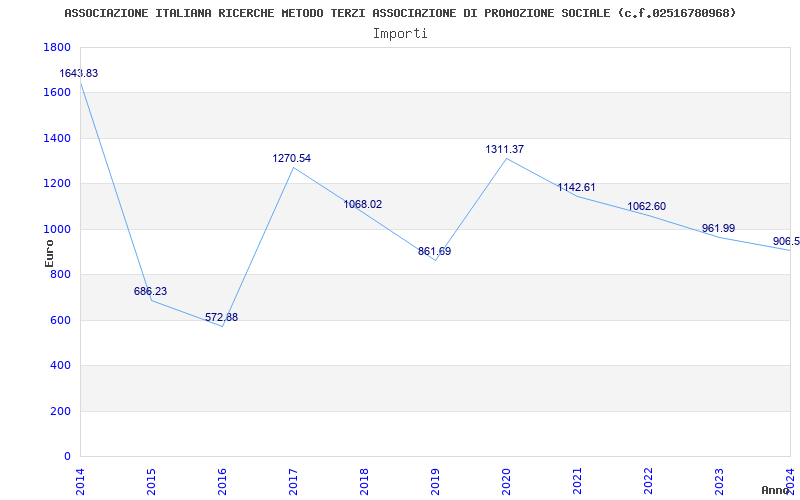Click the 1000 y-axis tick label

[57, 229]
